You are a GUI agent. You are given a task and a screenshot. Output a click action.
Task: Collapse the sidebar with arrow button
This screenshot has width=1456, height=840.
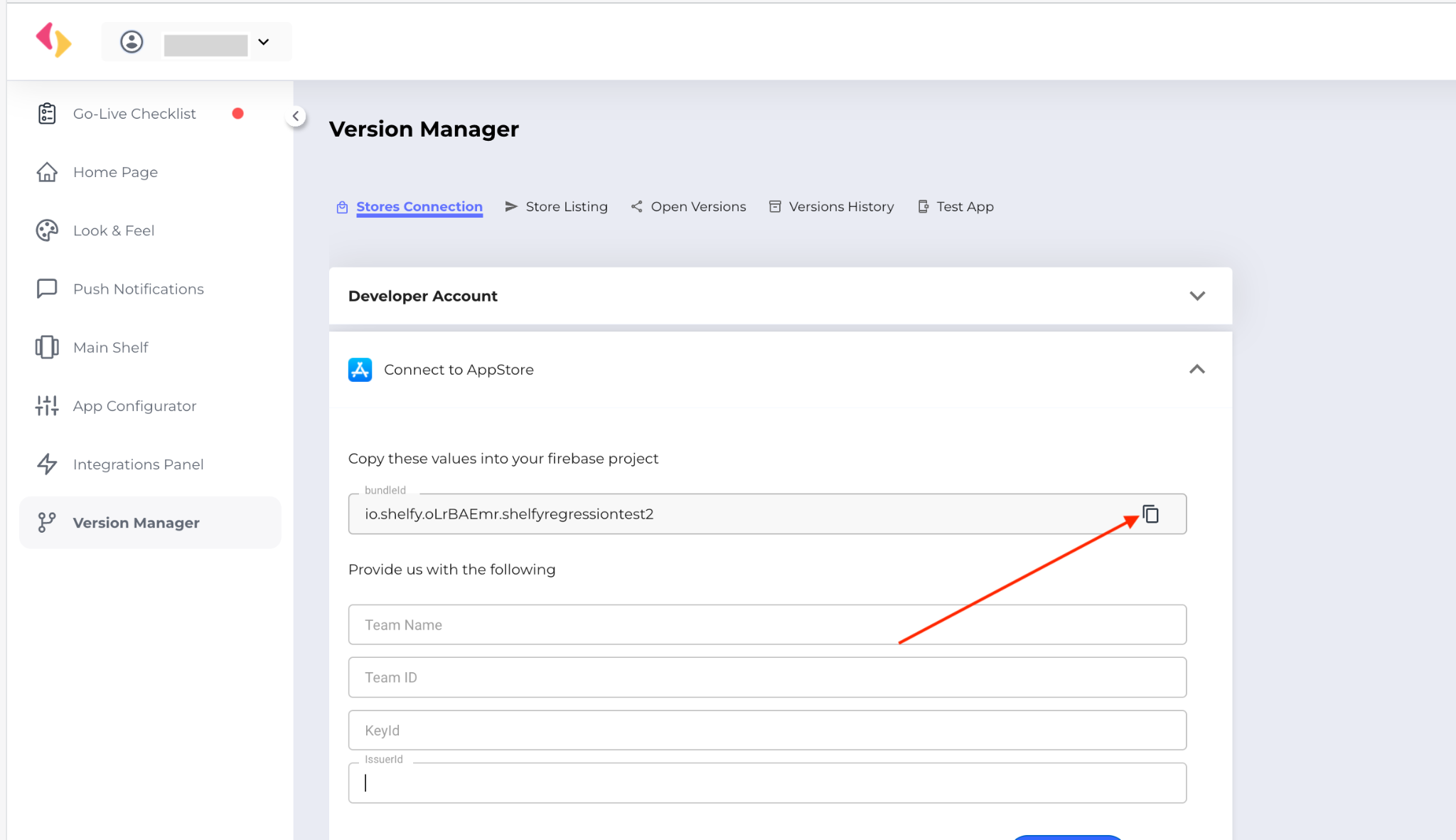(296, 116)
